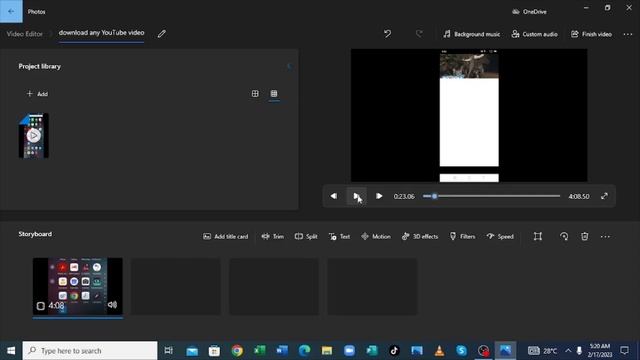
Task: Open clock and date flyout
Action: click(600, 351)
